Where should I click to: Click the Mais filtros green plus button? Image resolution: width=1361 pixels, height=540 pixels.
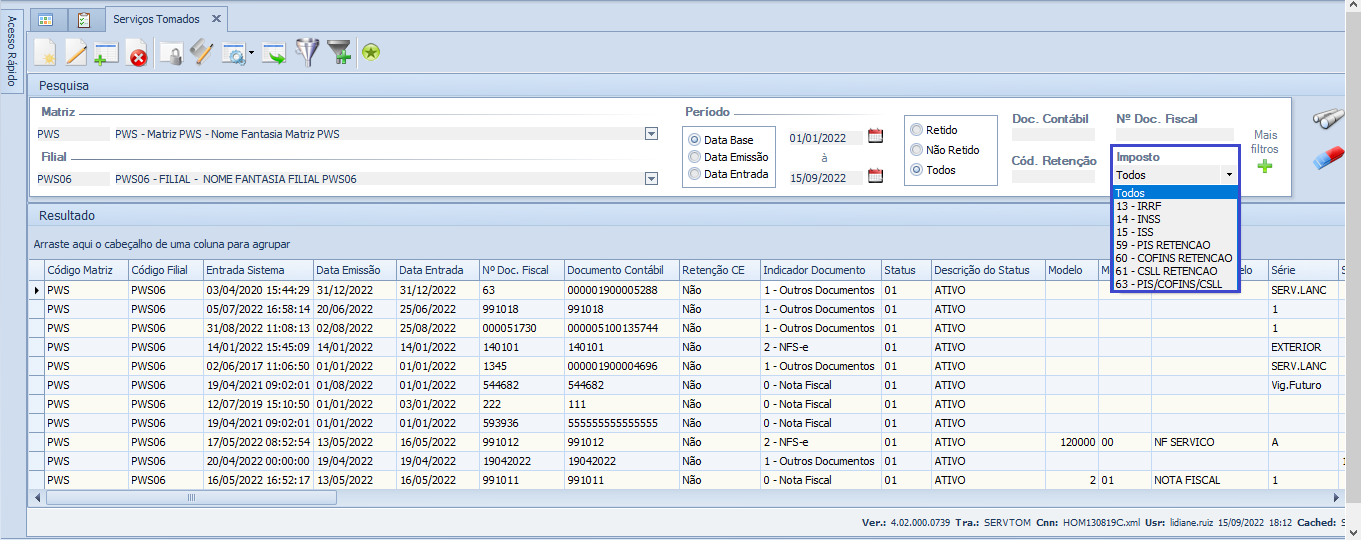pyautogui.click(x=1265, y=166)
